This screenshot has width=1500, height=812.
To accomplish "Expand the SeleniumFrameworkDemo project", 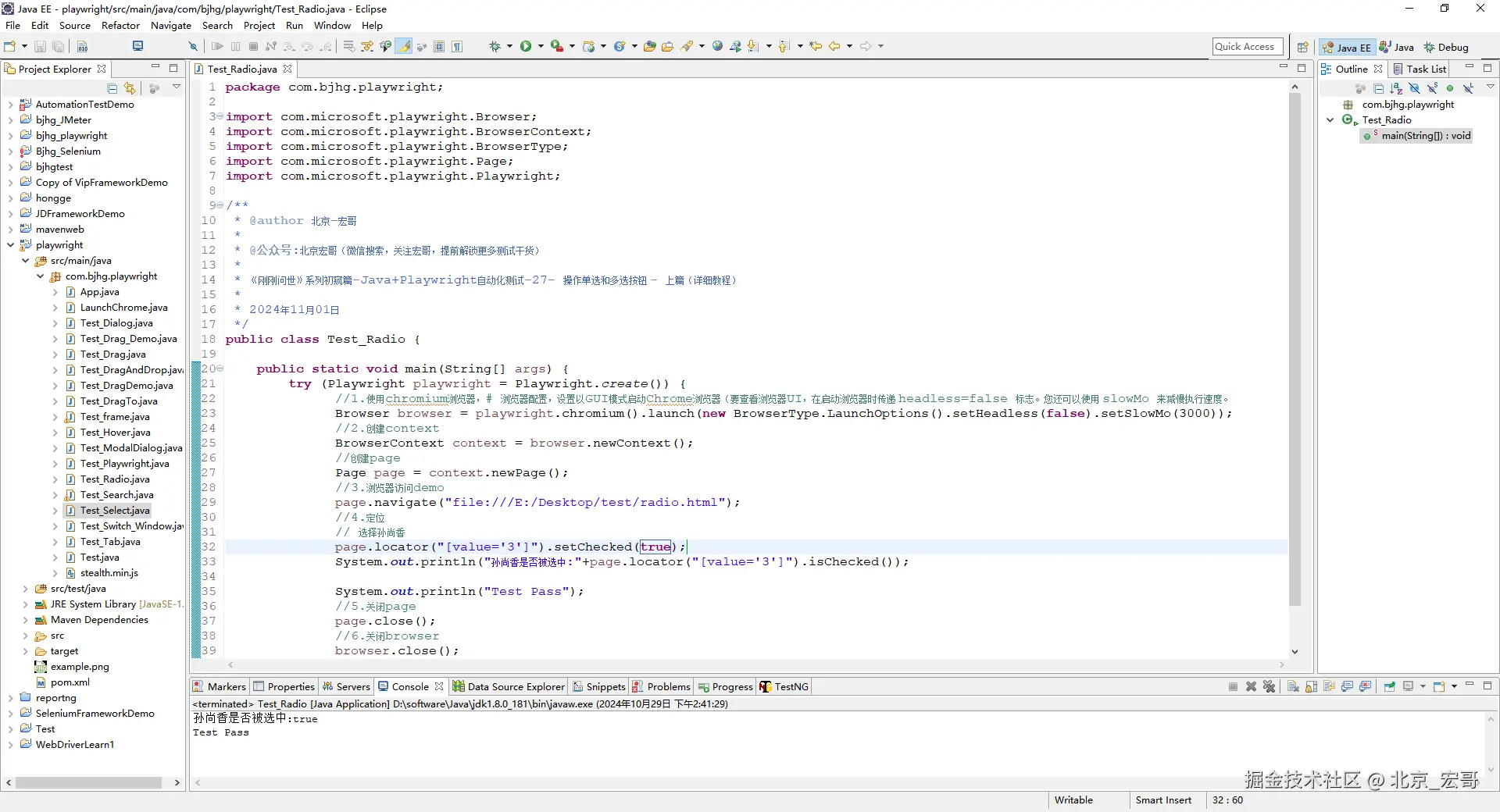I will [11, 714].
